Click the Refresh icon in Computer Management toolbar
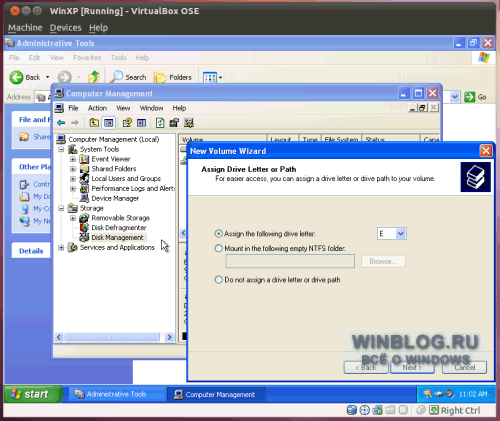 click(160, 123)
